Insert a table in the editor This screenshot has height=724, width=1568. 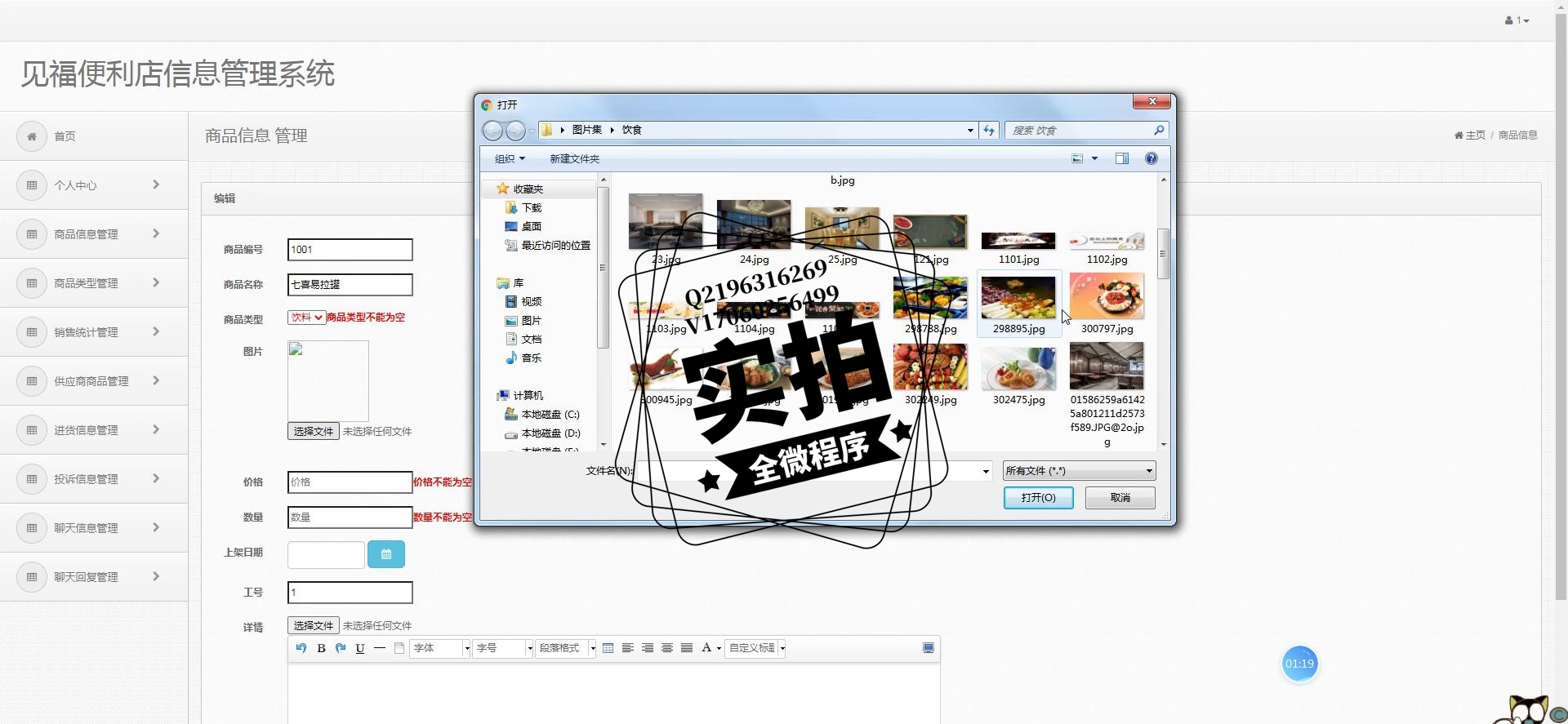[x=608, y=648]
